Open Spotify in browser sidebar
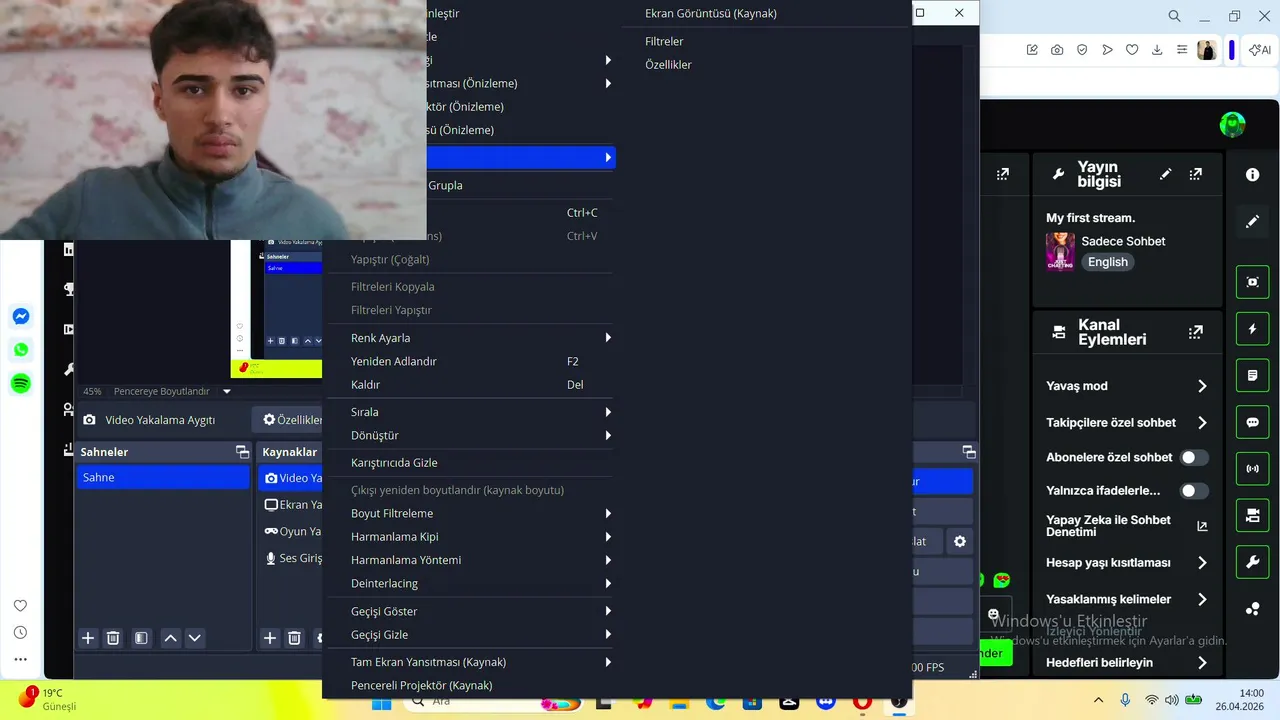Viewport: 1280px width, 720px height. click(20, 383)
